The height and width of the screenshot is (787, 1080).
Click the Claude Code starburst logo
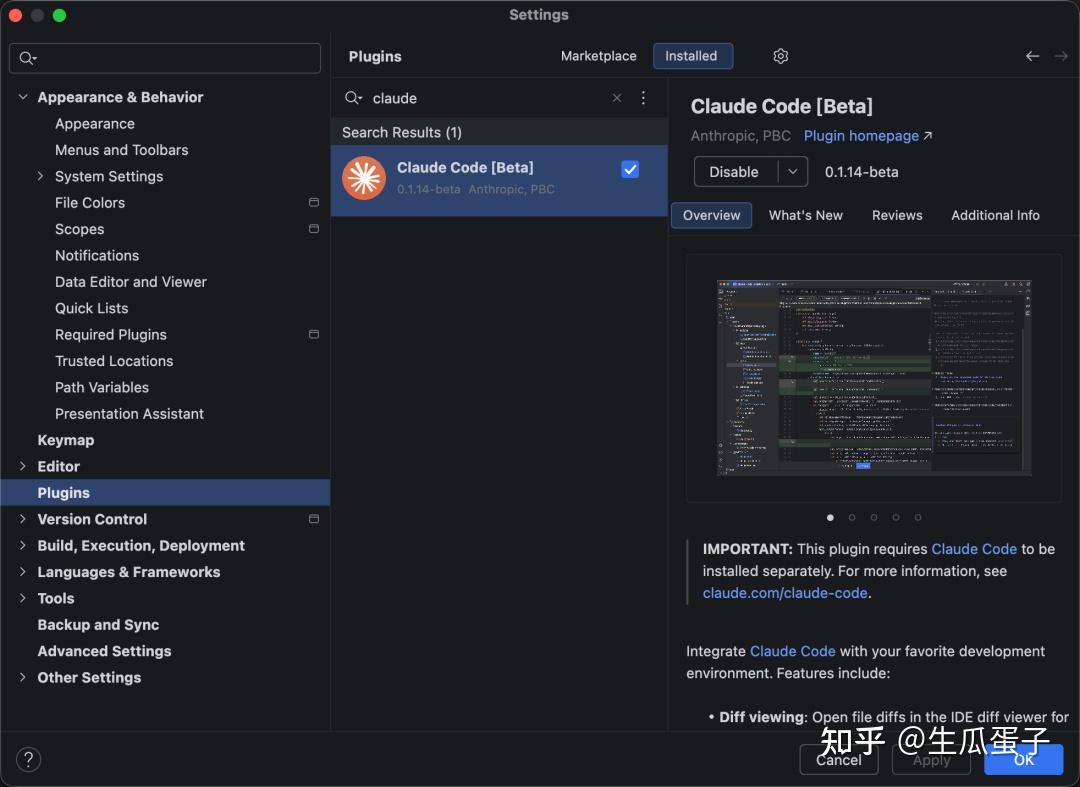(364, 178)
